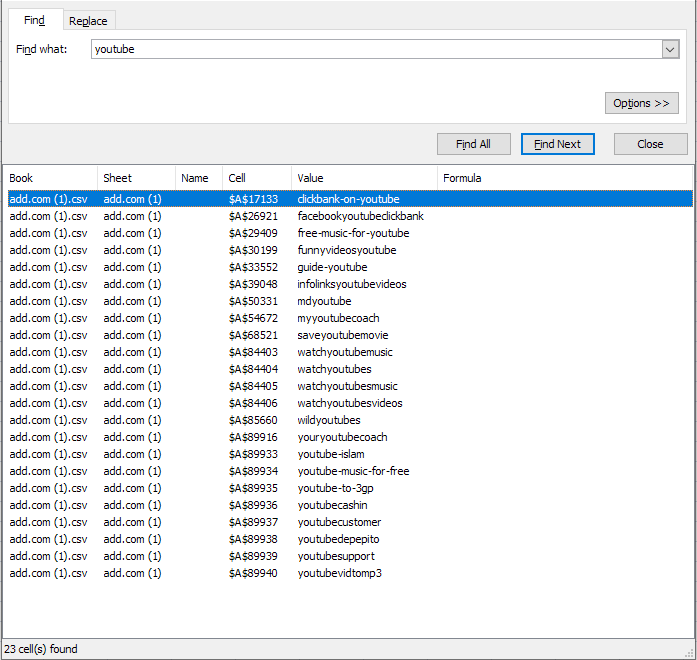Click cell reference $A$89940
Image resolution: width=697 pixels, height=660 pixels.
click(x=253, y=573)
